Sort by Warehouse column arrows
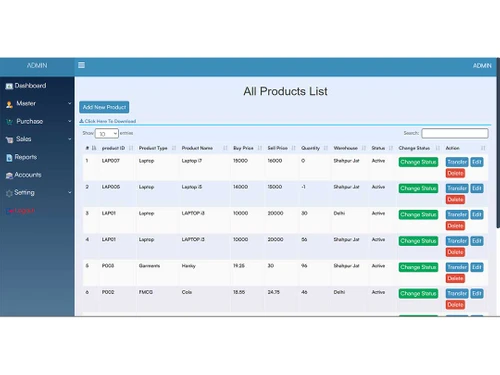The height and width of the screenshot is (375, 500). click(364, 148)
